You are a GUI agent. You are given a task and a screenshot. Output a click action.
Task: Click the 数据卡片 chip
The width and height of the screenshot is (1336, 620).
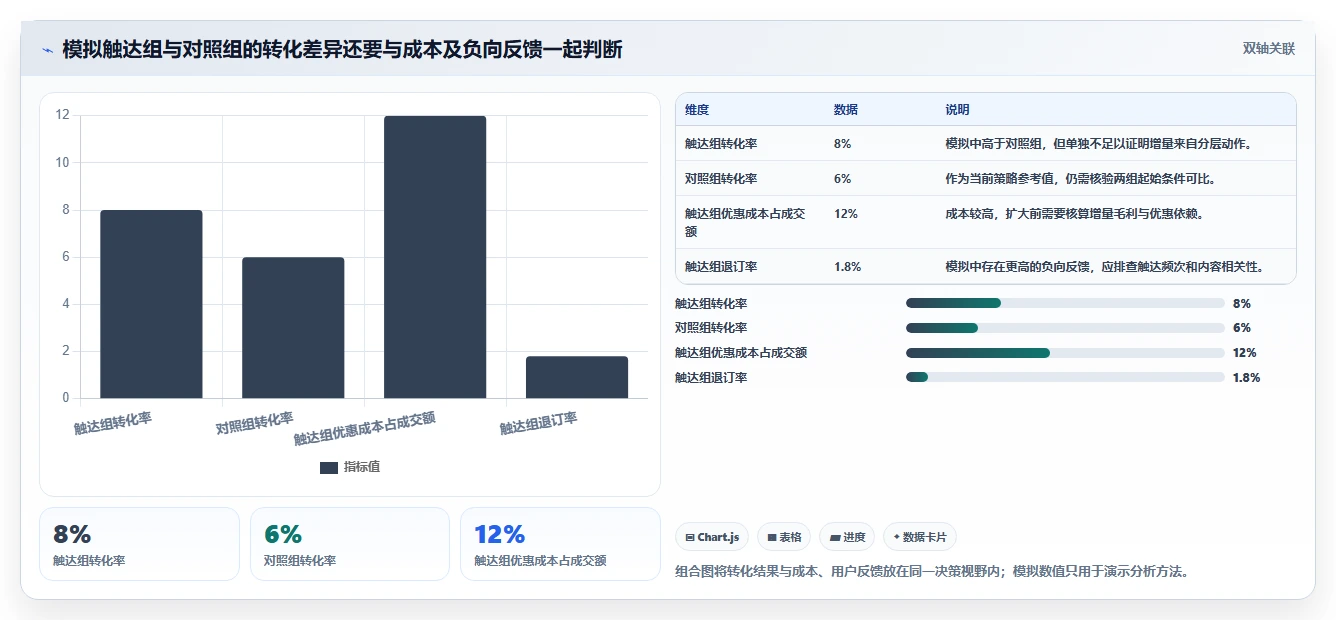point(919,537)
